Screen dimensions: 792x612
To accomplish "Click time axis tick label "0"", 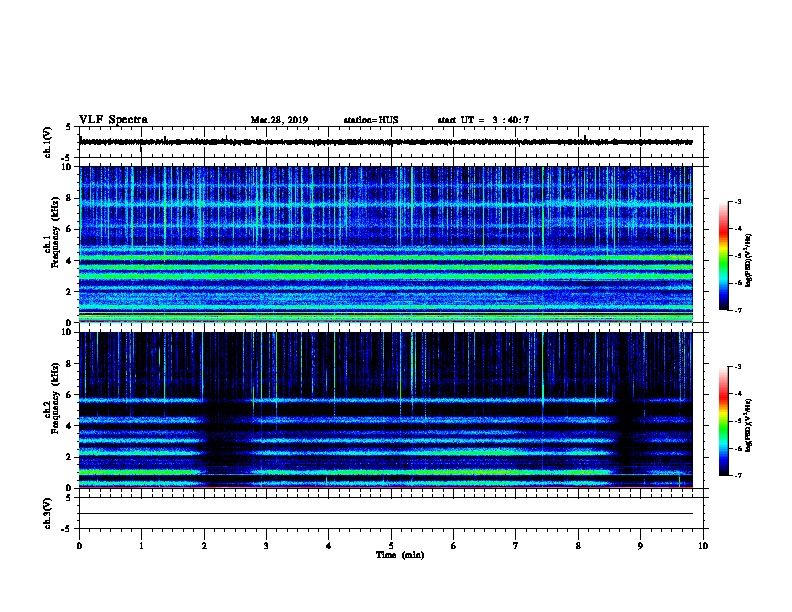I will pos(79,545).
